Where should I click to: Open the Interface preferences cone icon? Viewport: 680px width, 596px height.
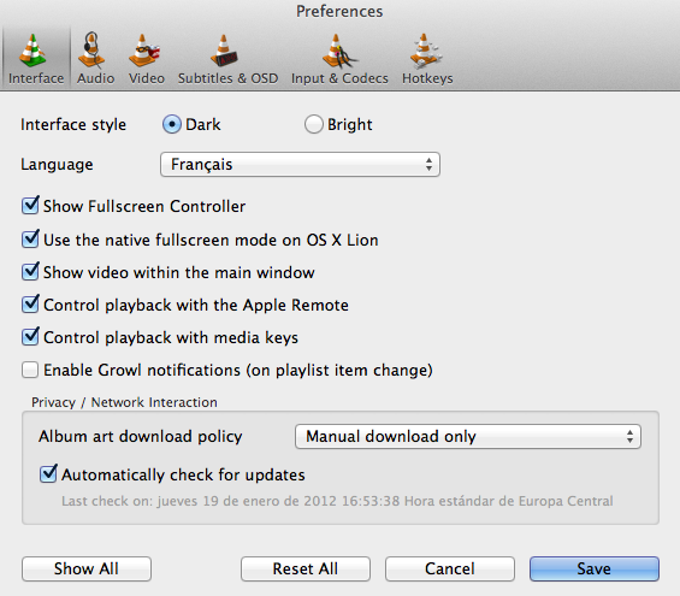[33, 51]
